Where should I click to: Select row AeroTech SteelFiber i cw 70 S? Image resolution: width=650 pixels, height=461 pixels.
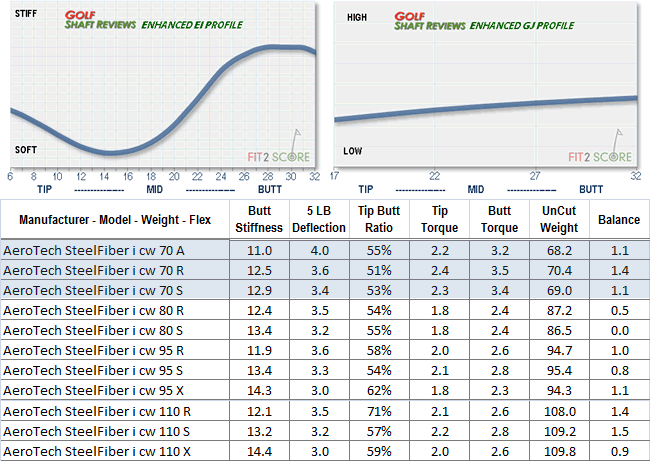[x=325, y=290]
